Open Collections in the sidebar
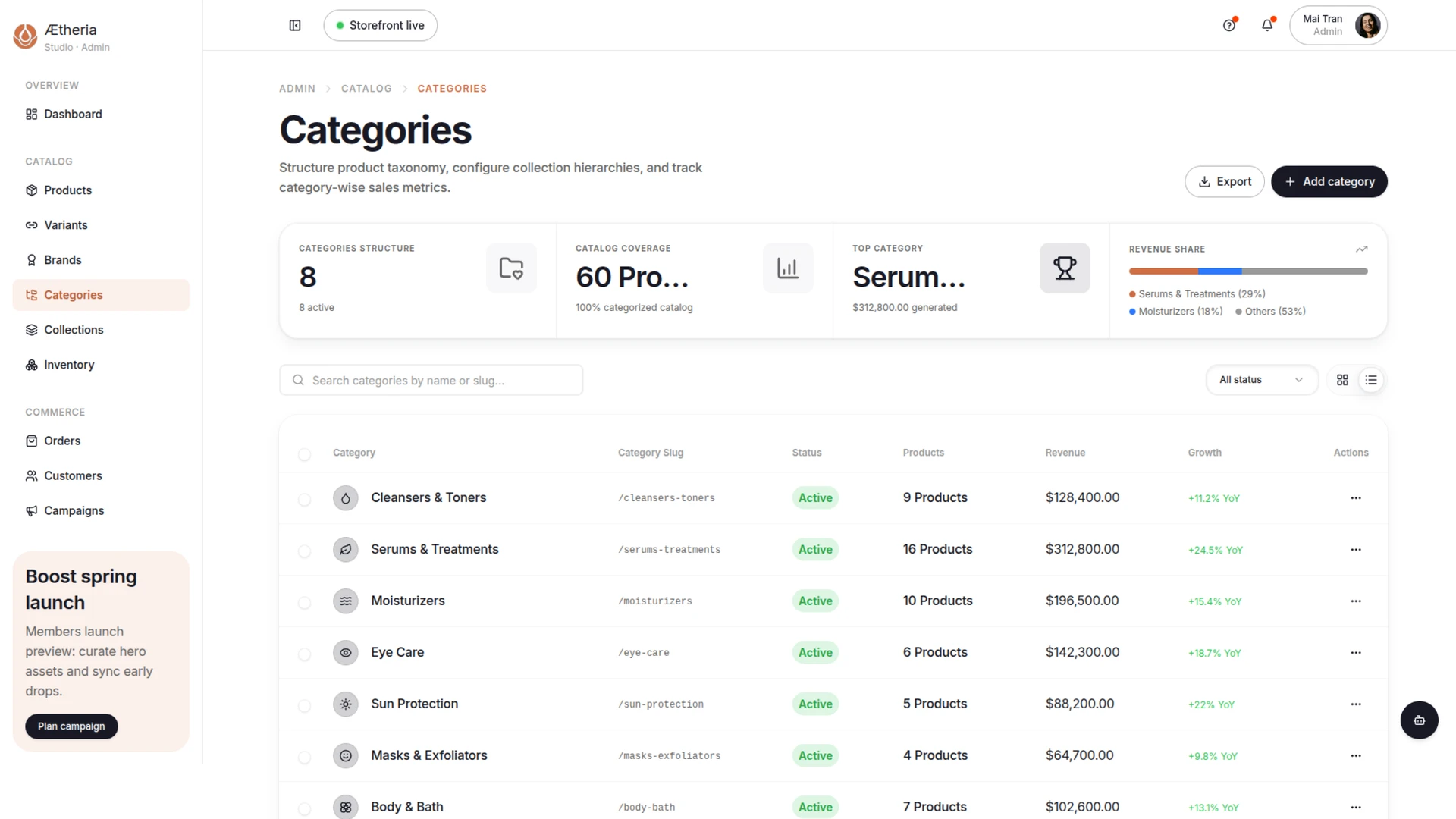The width and height of the screenshot is (1456, 819). pos(101,330)
